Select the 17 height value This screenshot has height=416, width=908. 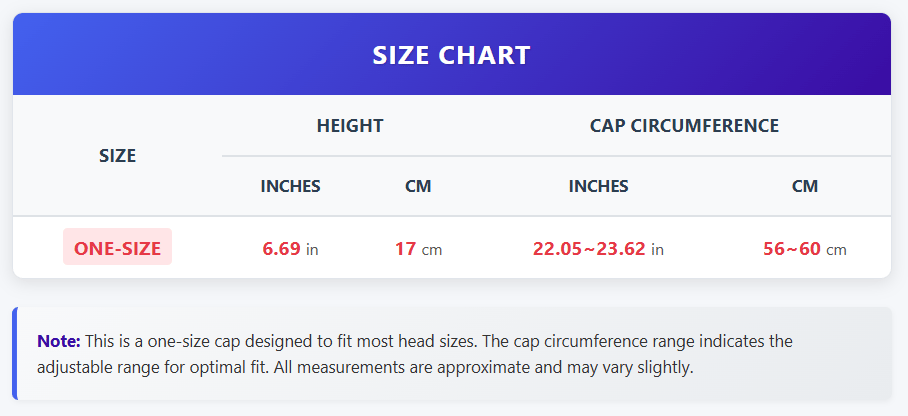point(405,249)
